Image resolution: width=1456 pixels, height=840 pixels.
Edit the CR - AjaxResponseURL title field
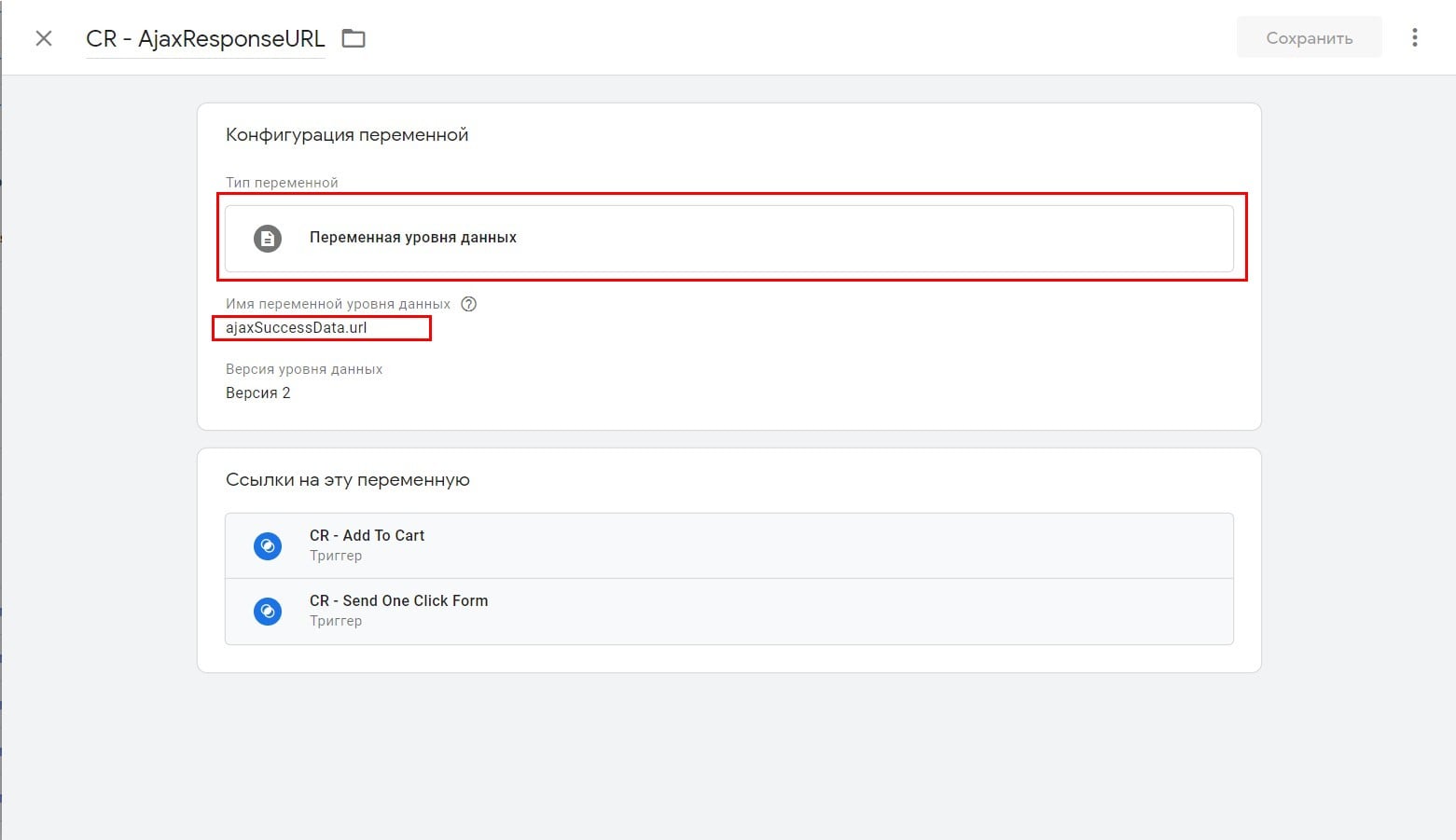click(205, 39)
